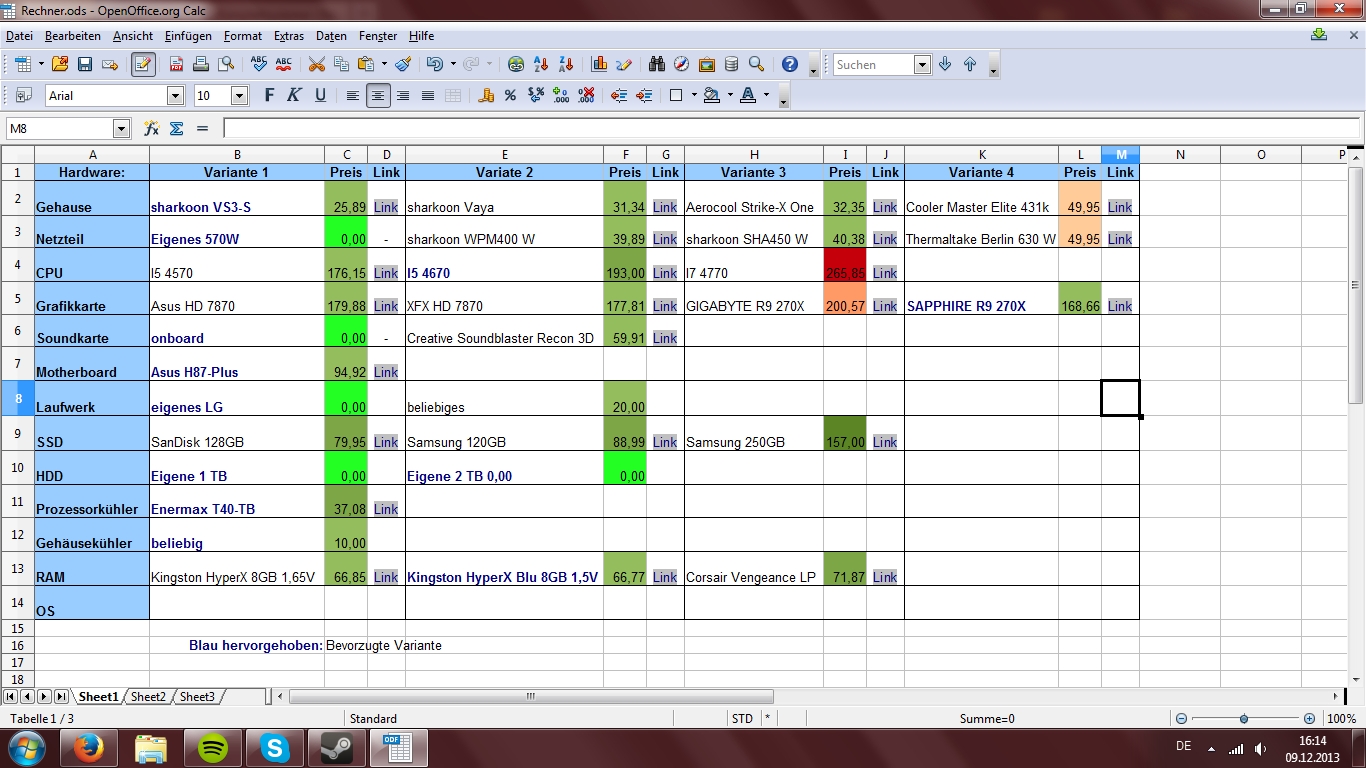This screenshot has height=768, width=1366.
Task: Open Function Wizard fx icon
Action: click(152, 129)
